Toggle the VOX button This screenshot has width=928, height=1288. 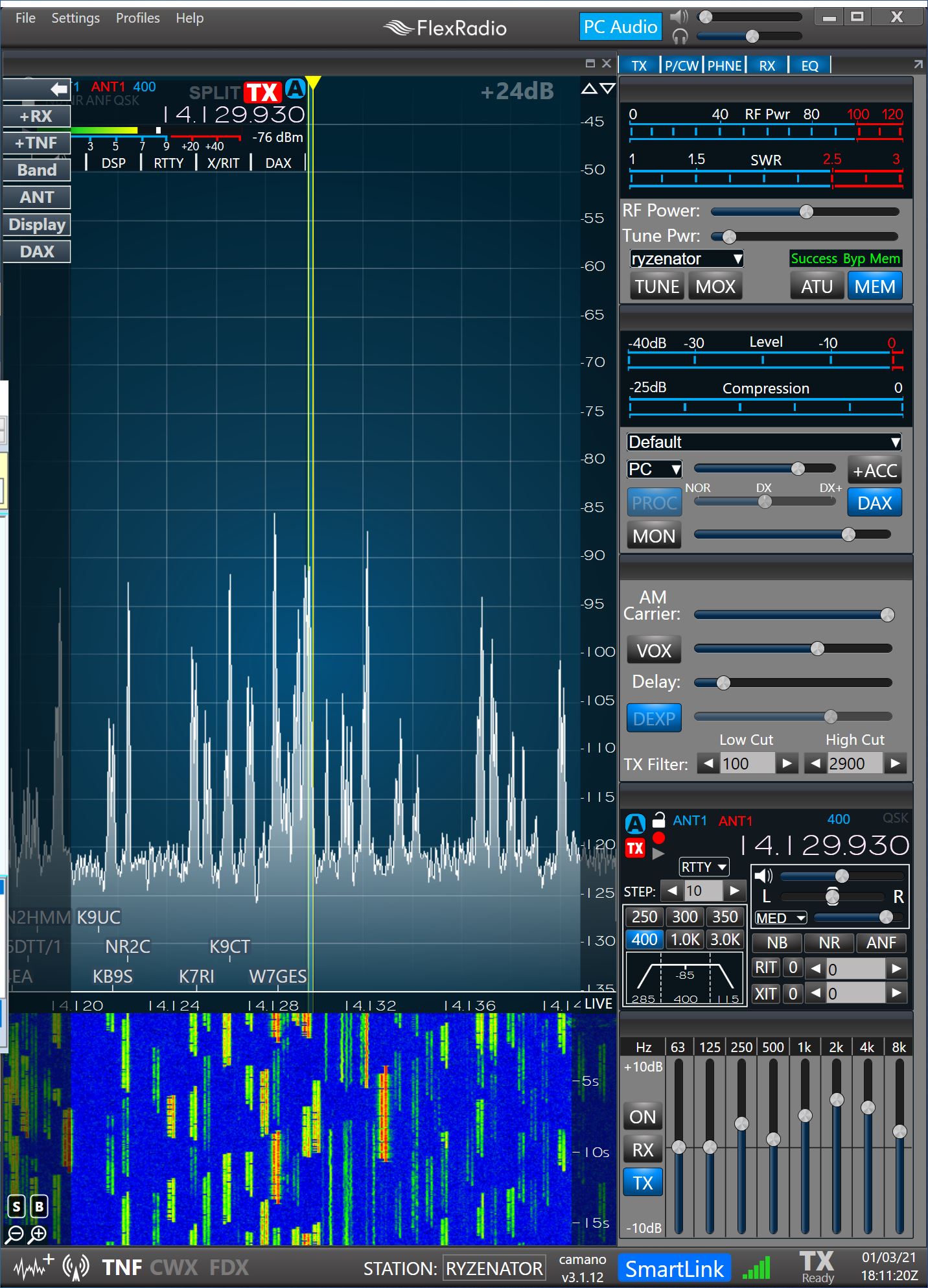[x=654, y=651]
